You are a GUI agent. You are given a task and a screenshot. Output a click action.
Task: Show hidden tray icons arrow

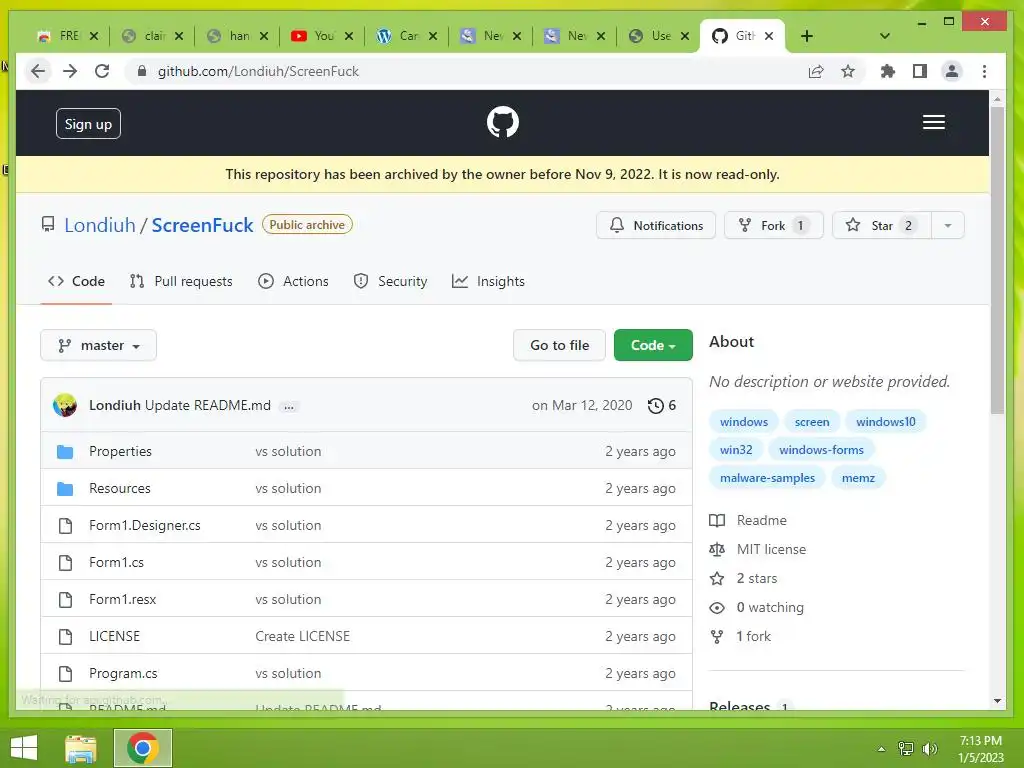coord(882,750)
